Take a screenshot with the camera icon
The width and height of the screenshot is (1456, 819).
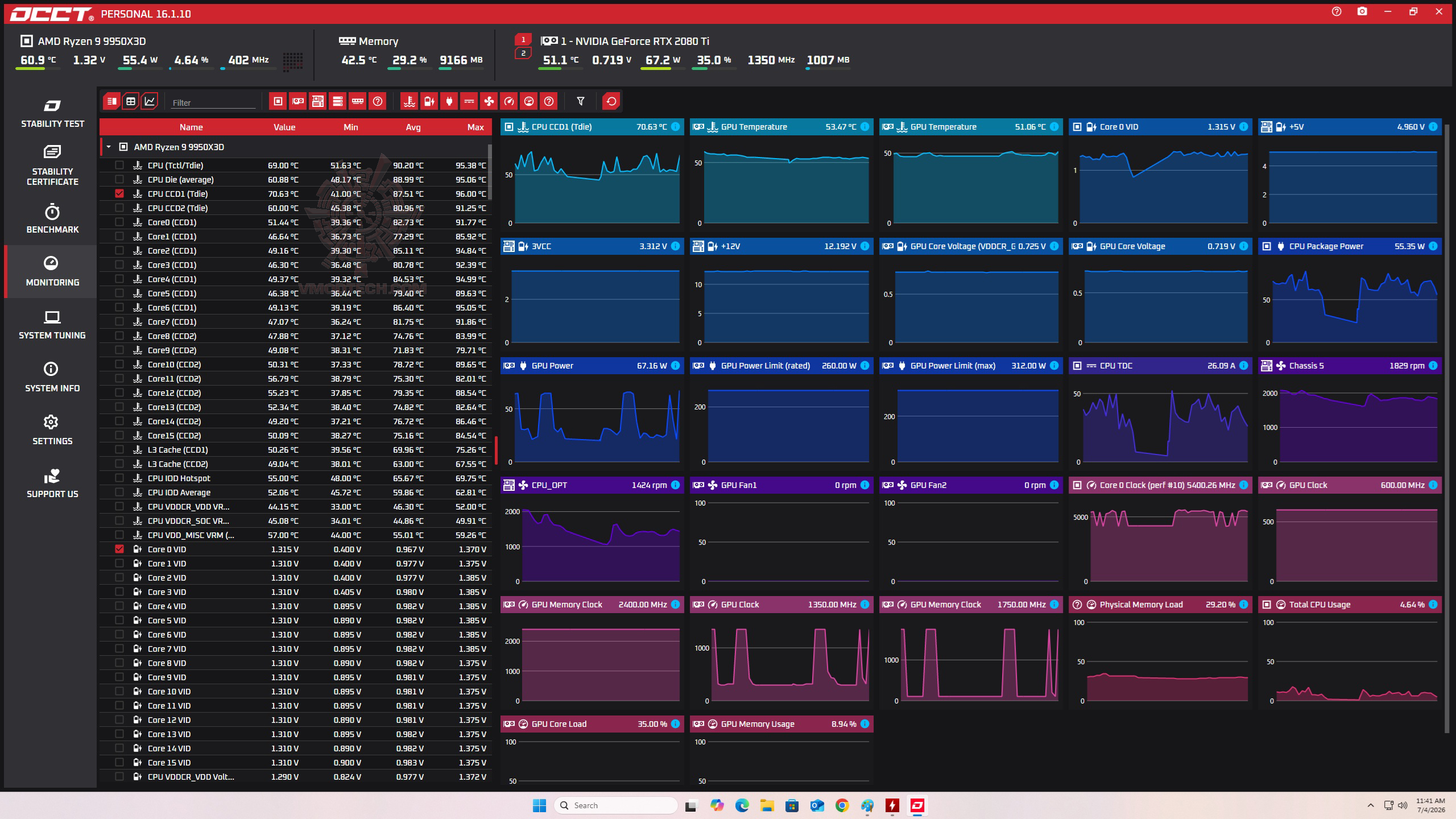click(x=1362, y=11)
